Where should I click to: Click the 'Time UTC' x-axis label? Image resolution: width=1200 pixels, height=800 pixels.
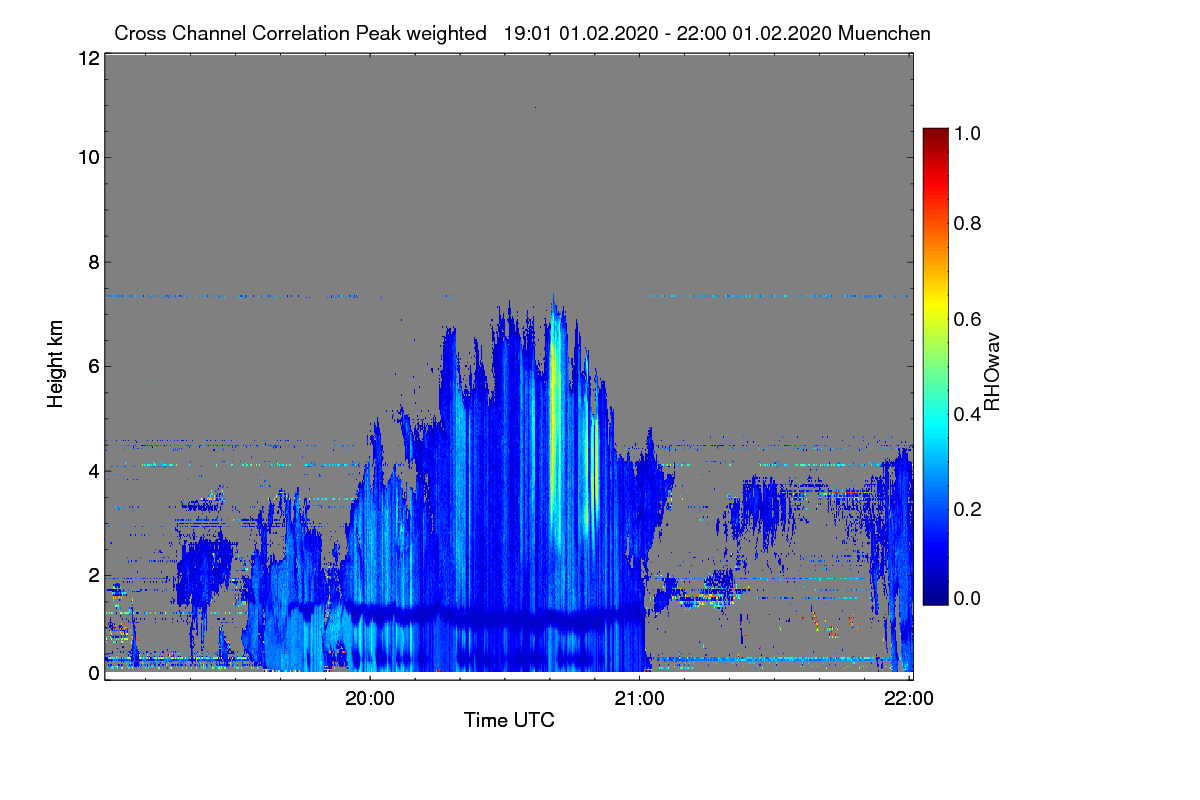tap(509, 720)
